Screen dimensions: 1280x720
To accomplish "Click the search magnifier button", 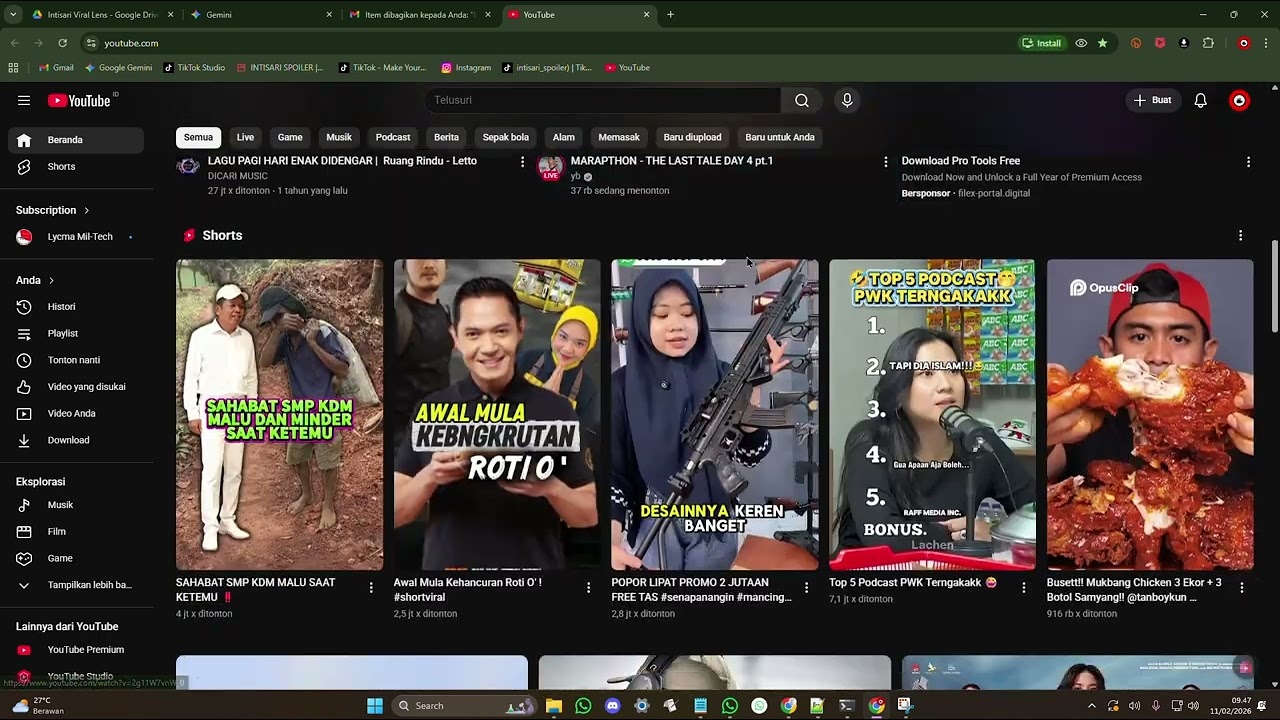I will click(x=802, y=100).
